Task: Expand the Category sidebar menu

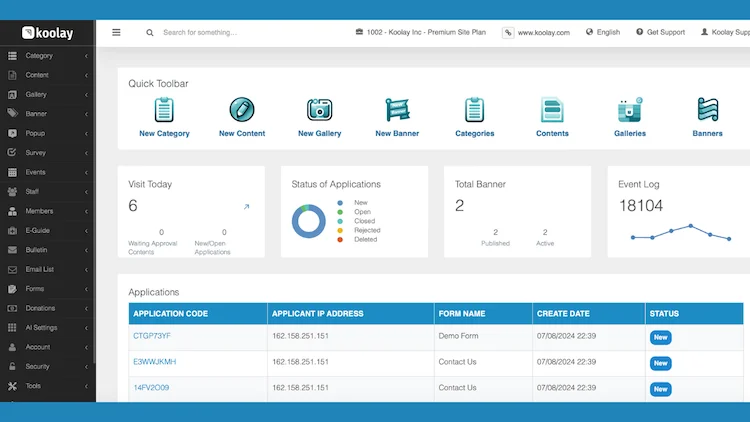Action: click(47, 56)
